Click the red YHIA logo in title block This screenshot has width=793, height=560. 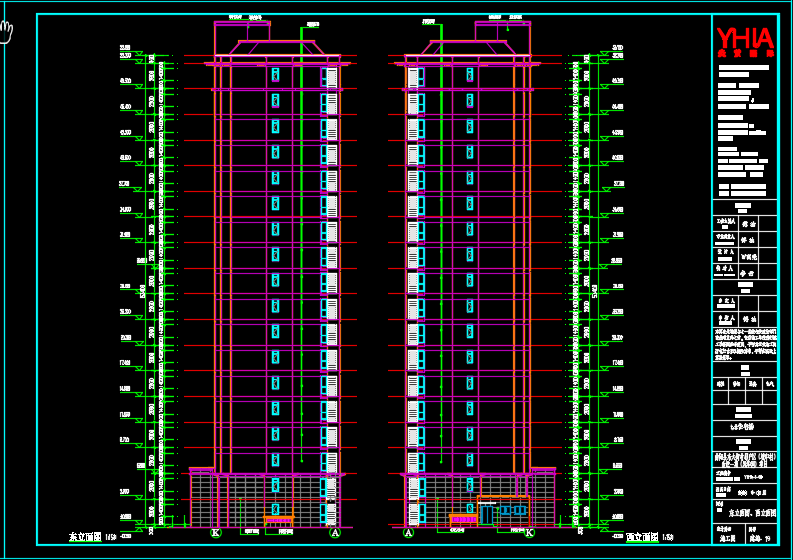[x=745, y=42]
